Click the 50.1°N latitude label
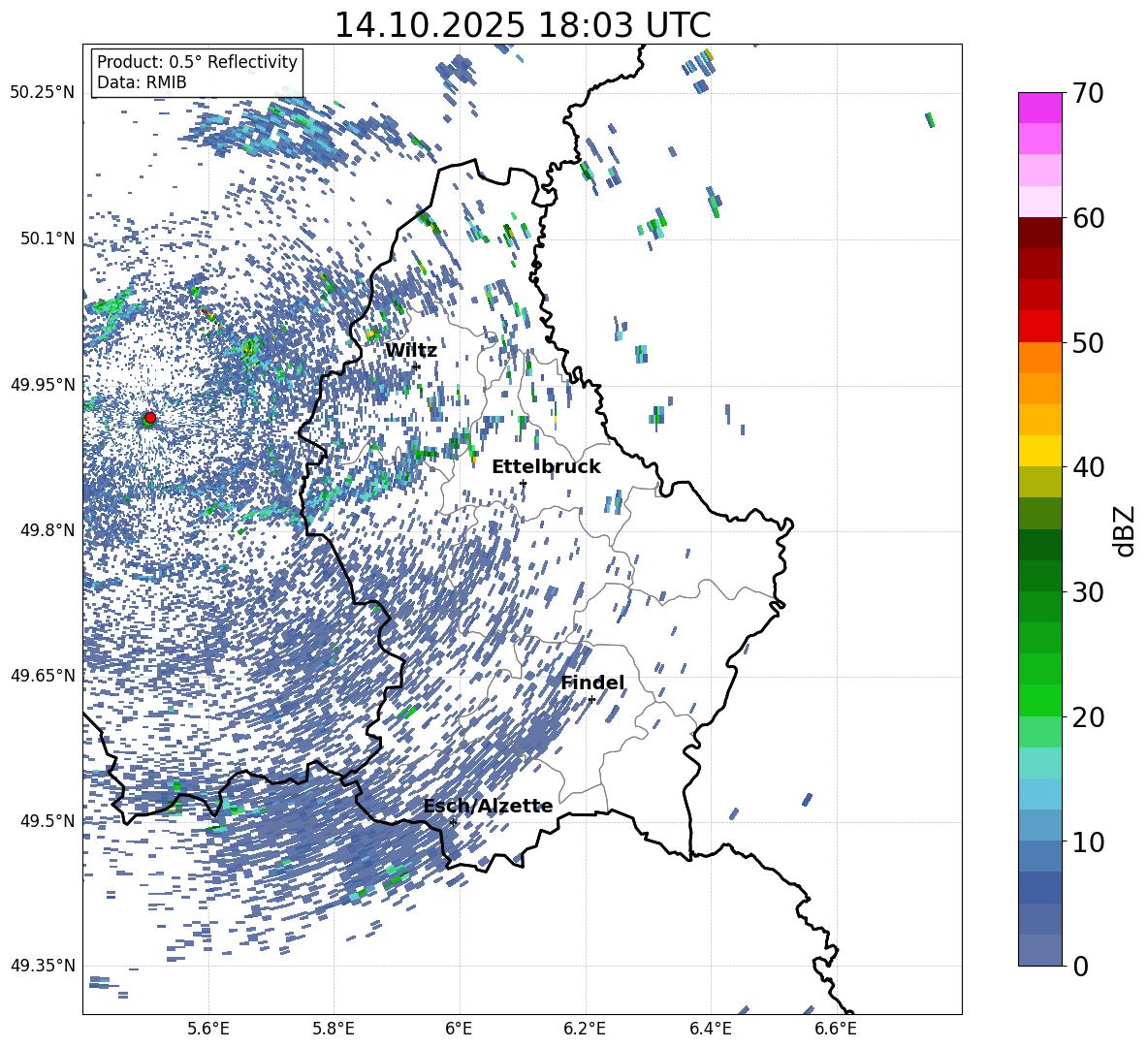The height and width of the screenshot is (1048, 1148). (x=48, y=238)
